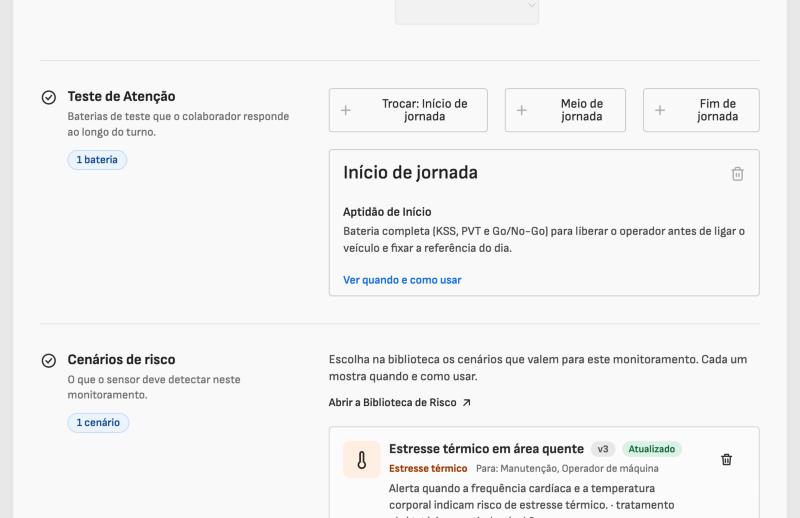This screenshot has width=800, height=518.
Task: Click the Atualizado status badge
Action: click(x=652, y=449)
